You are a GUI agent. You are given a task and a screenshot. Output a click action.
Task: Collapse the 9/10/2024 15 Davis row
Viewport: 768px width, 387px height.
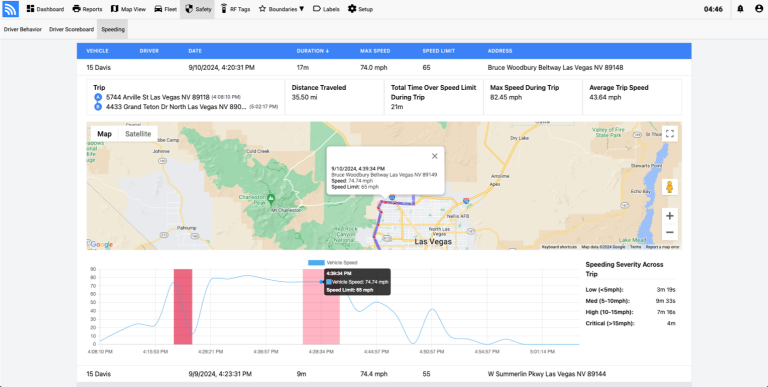[x=384, y=68]
